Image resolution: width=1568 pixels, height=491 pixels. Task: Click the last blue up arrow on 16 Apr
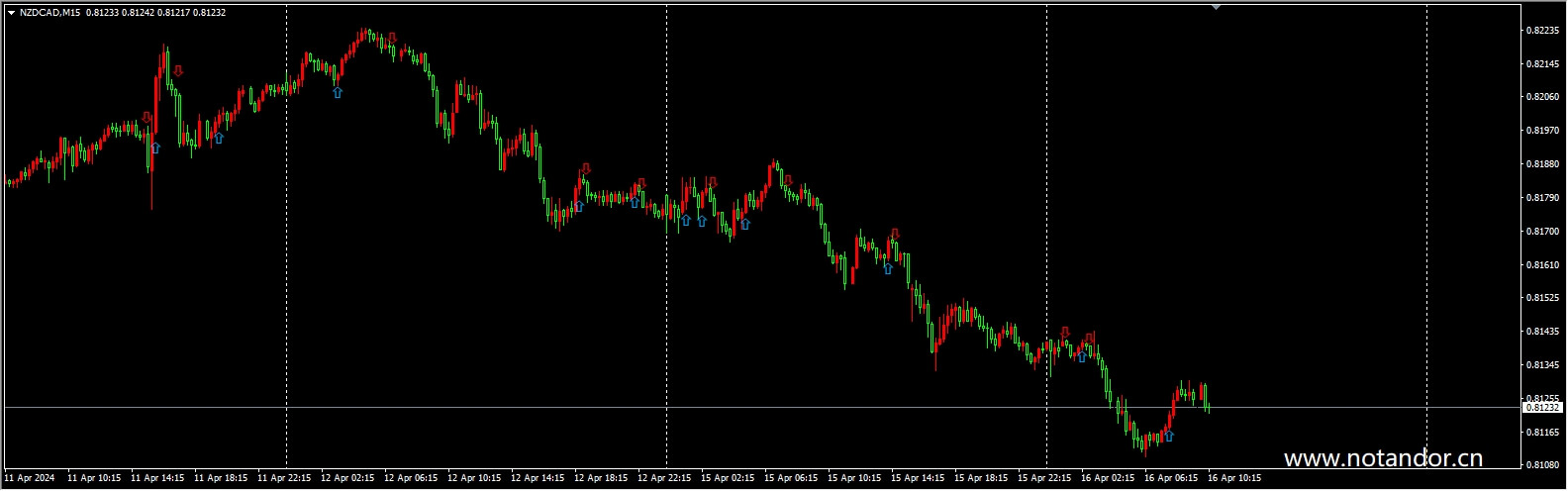click(x=1169, y=436)
